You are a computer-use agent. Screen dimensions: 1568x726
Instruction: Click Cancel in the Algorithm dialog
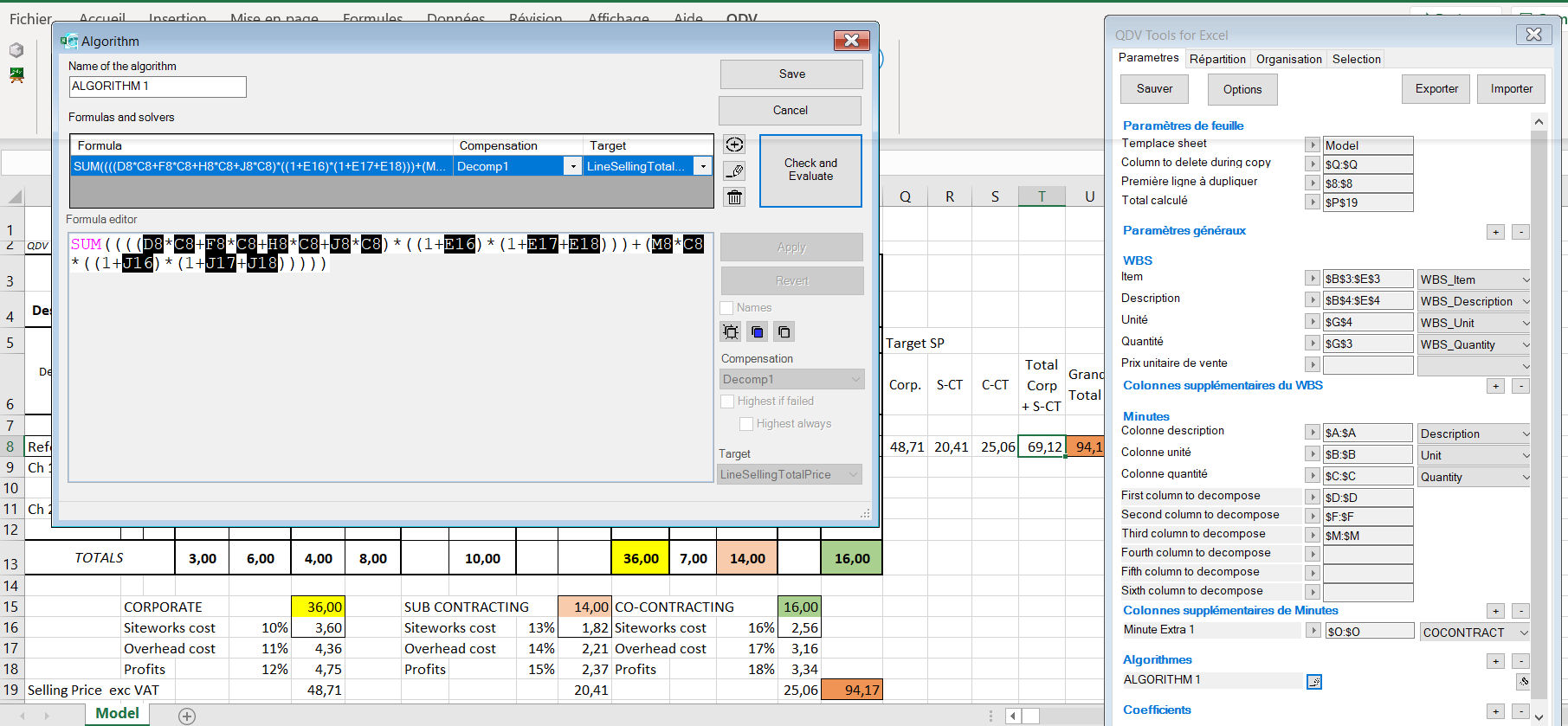pos(790,111)
